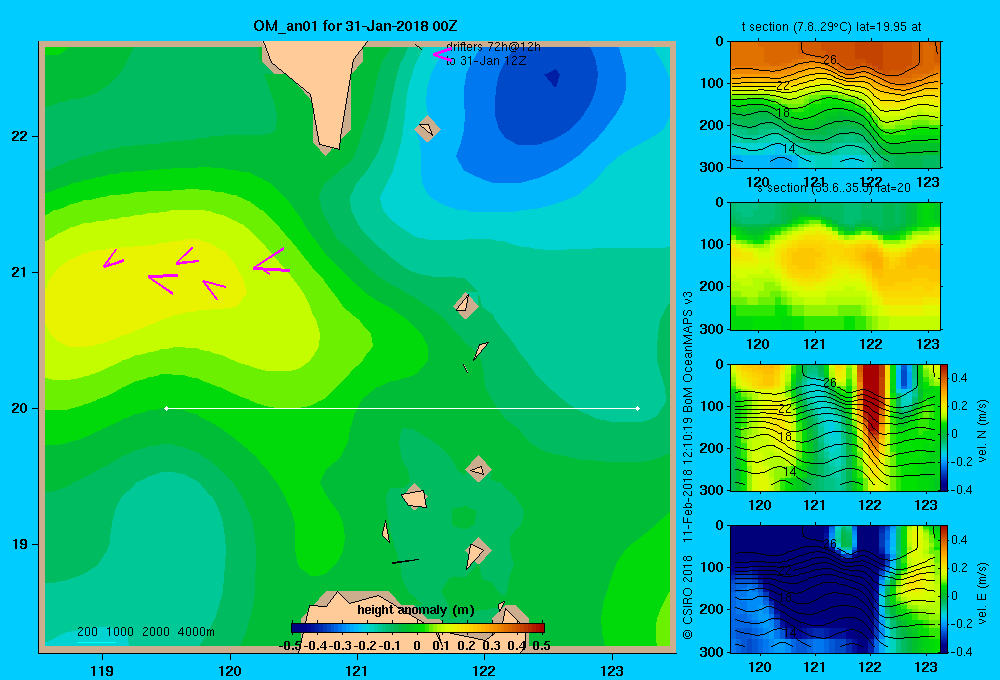Click the right endpoint of the white section line
Image resolution: width=1000 pixels, height=680 pixels.
[x=638, y=408]
